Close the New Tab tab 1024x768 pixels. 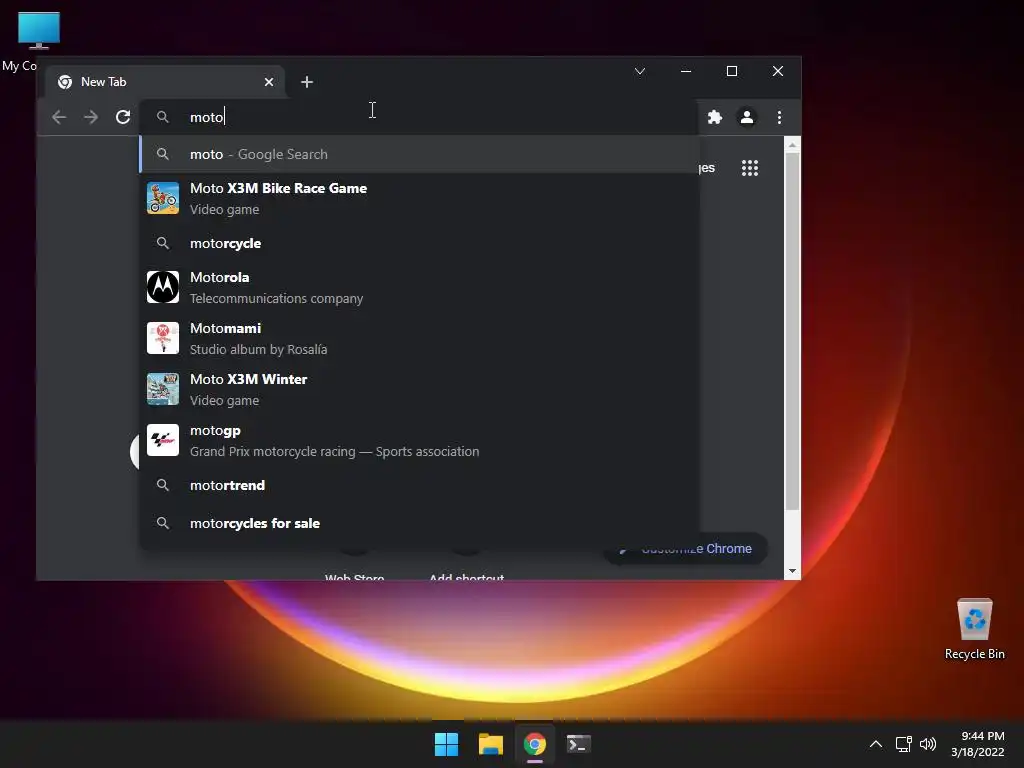coord(268,82)
